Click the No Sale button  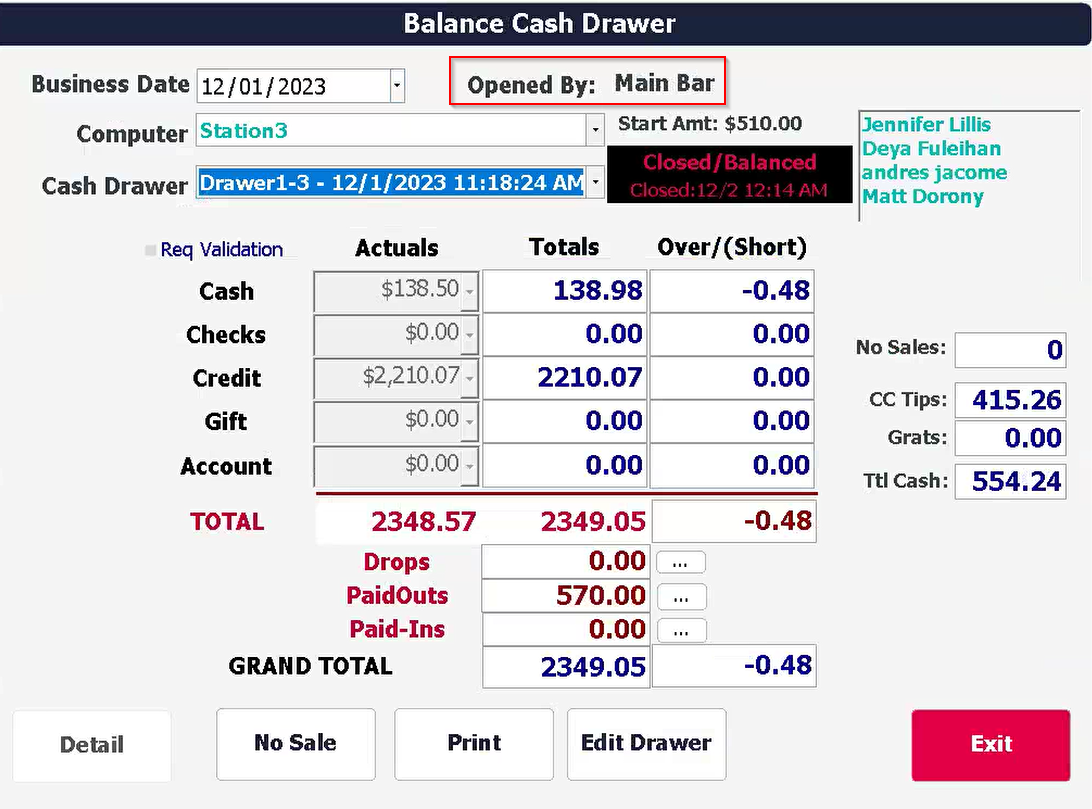pos(295,744)
